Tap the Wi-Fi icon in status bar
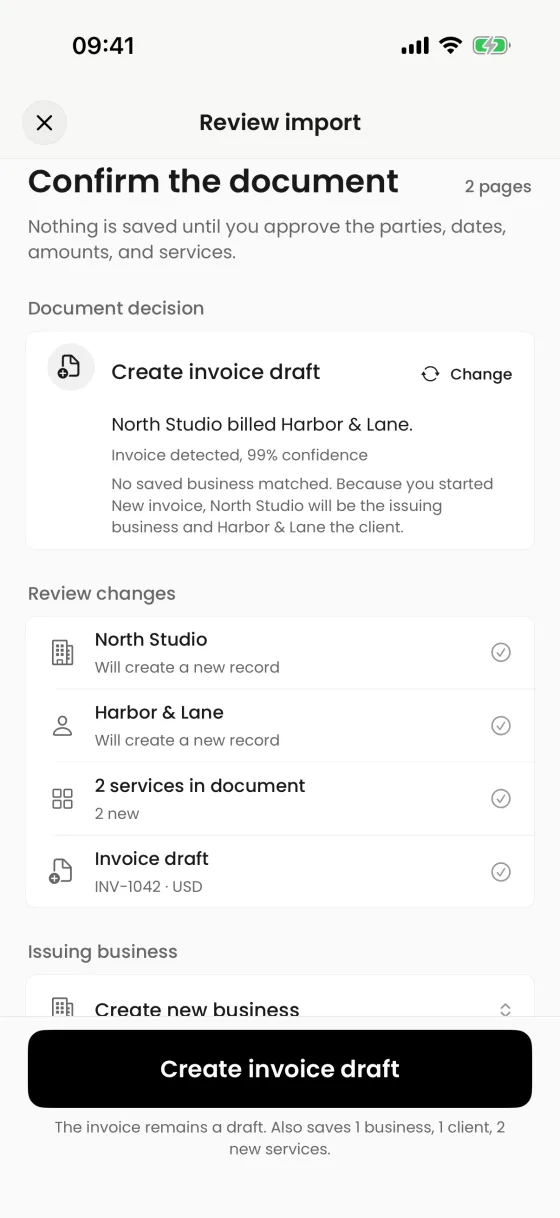 pos(451,45)
